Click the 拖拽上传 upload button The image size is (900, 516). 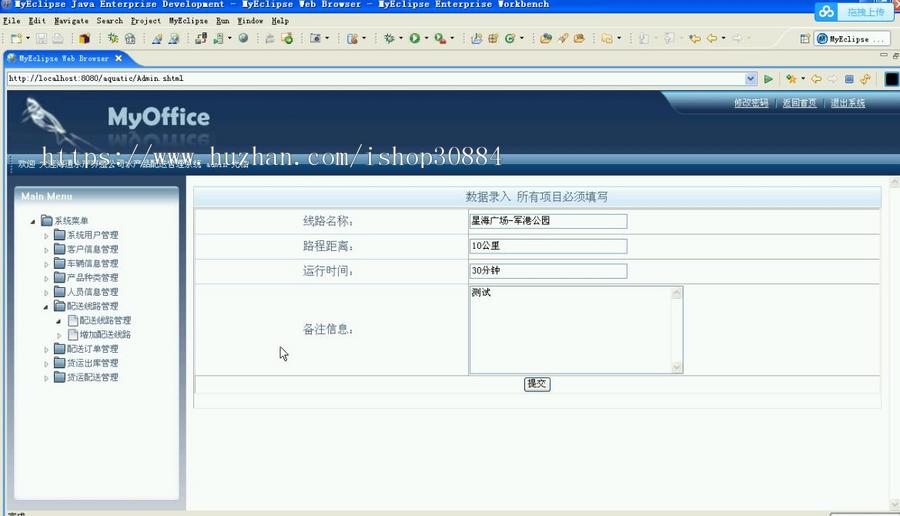867,12
